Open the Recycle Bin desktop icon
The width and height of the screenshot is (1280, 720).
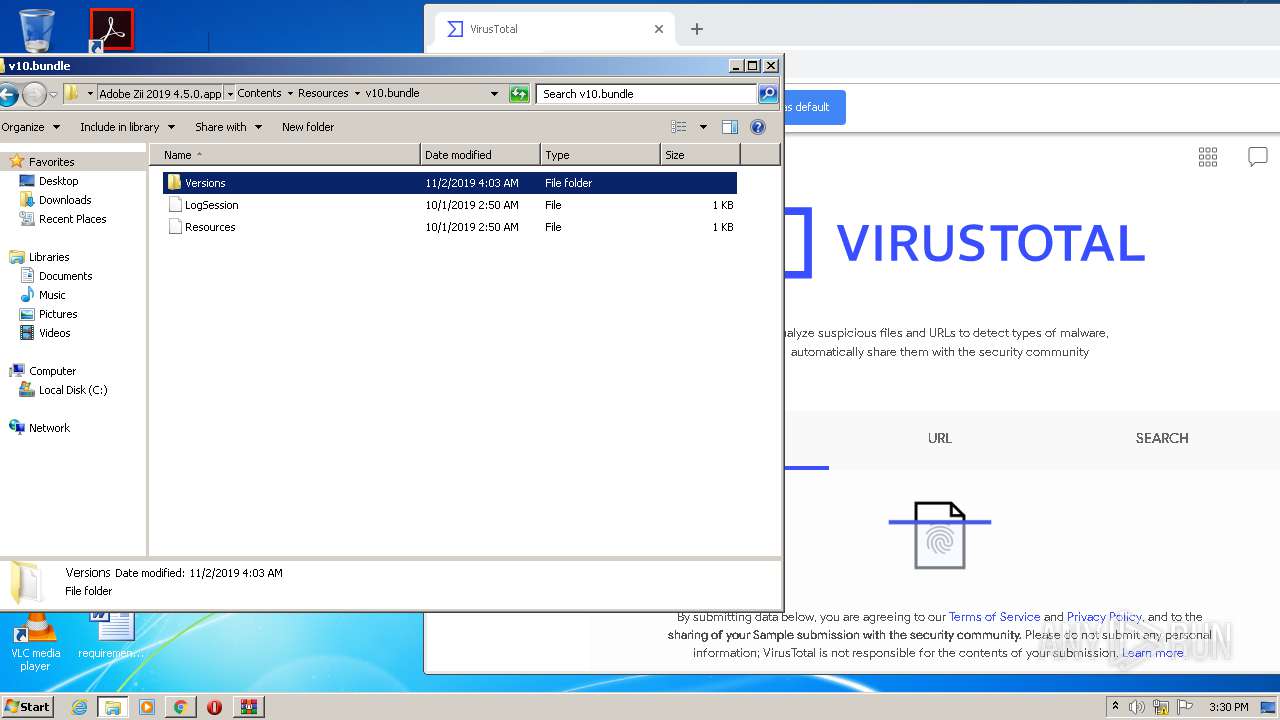coord(37,30)
